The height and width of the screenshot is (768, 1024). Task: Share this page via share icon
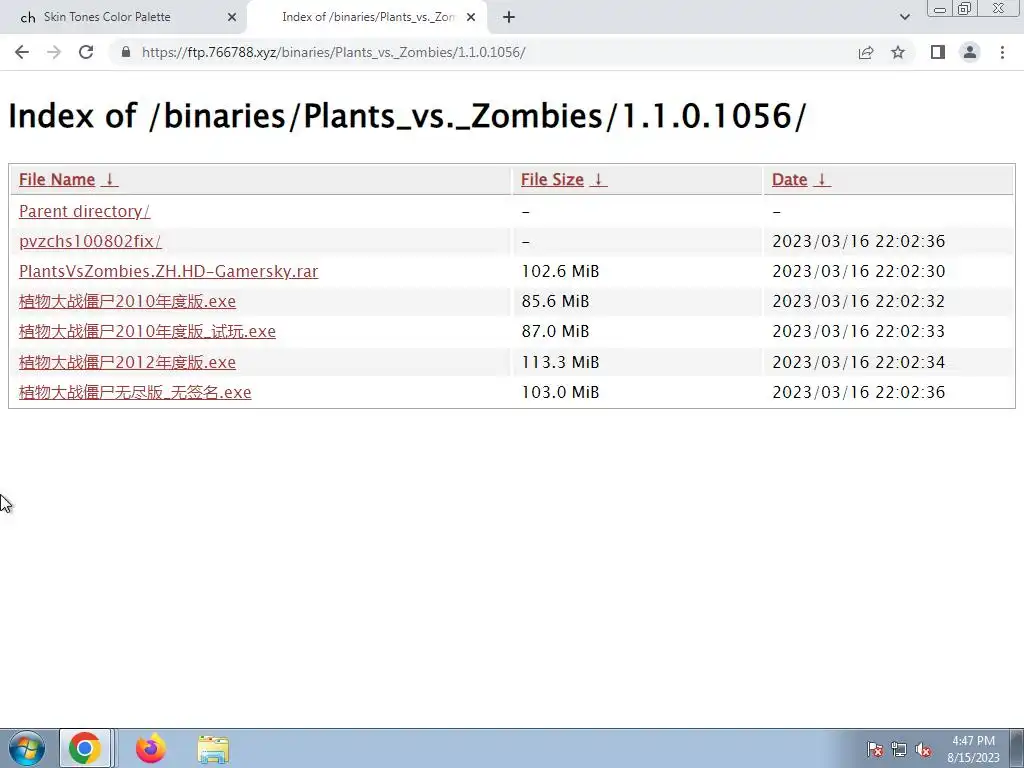[866, 52]
